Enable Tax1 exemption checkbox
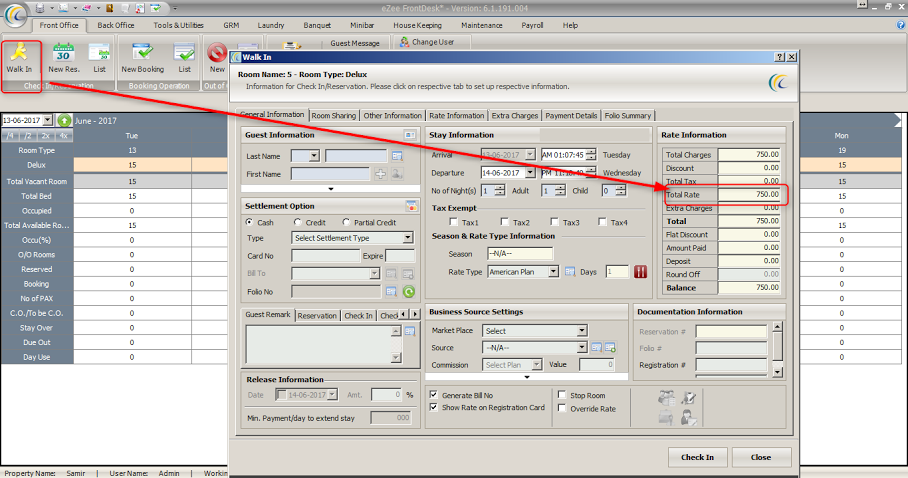Viewport: 908px width, 478px height. (x=453, y=222)
